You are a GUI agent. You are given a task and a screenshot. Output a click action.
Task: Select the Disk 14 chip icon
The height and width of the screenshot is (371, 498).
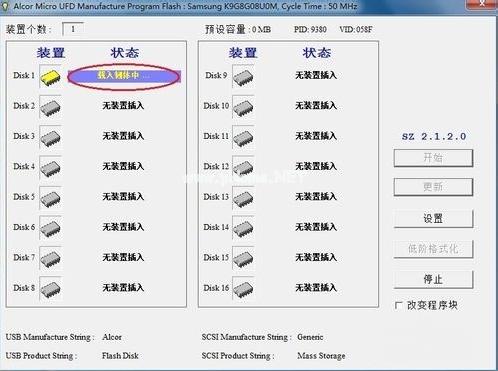[243, 228]
